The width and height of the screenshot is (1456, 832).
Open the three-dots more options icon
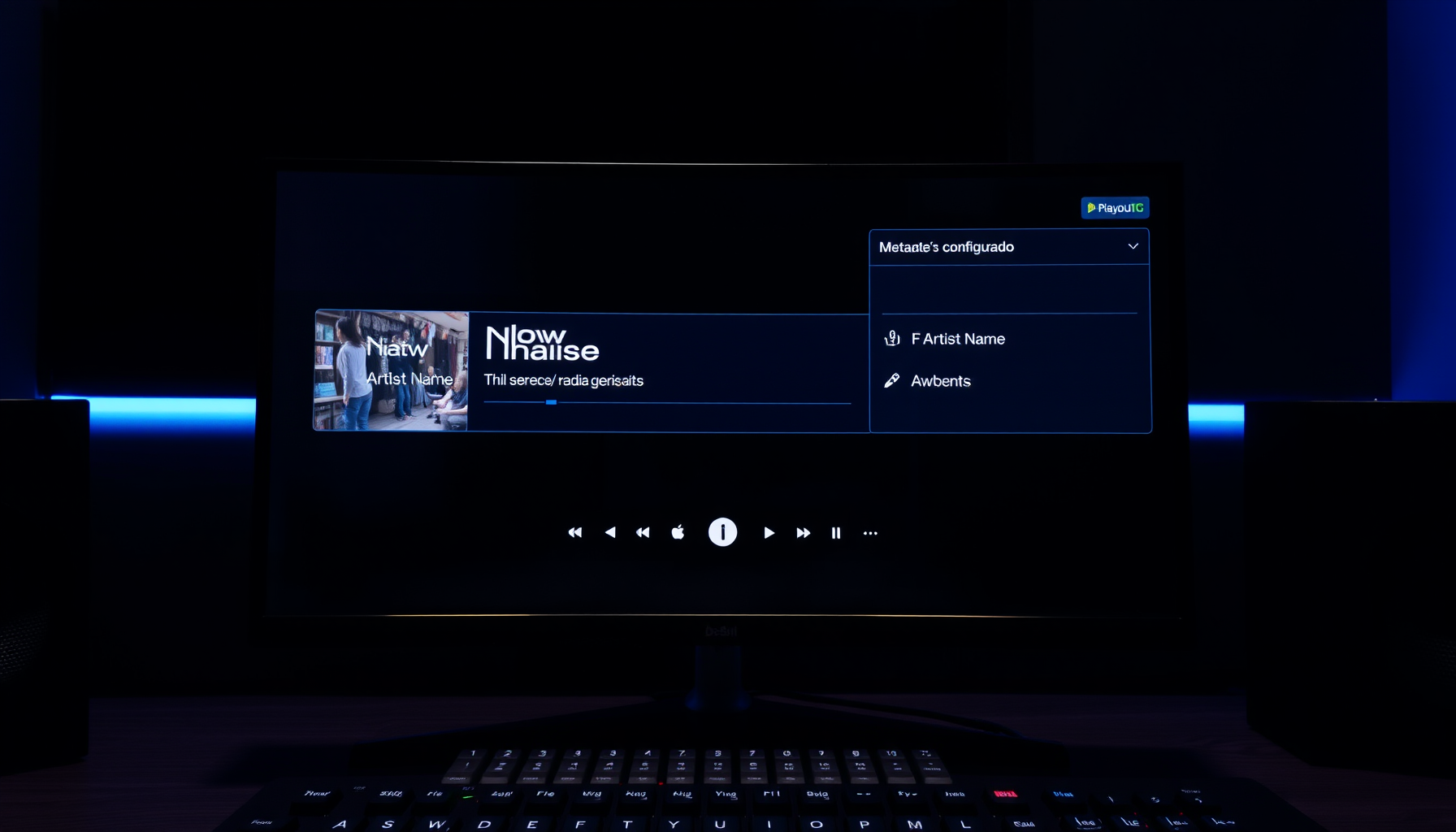(x=870, y=533)
